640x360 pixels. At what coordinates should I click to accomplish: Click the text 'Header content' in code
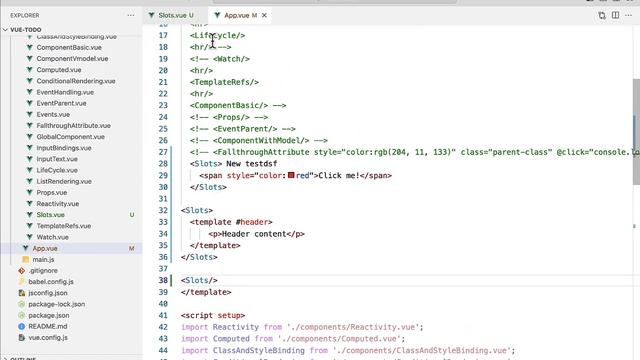(254, 234)
